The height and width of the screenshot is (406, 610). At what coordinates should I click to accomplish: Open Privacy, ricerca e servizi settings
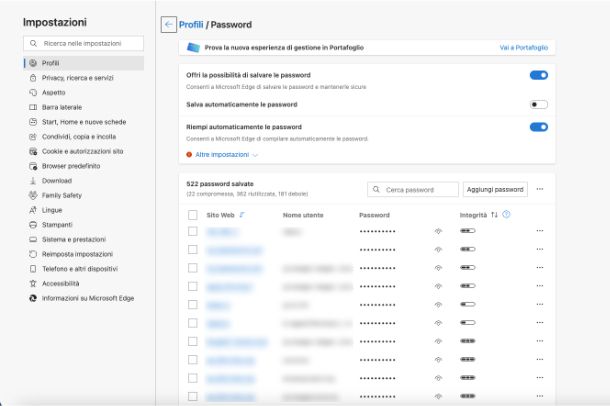(77, 78)
